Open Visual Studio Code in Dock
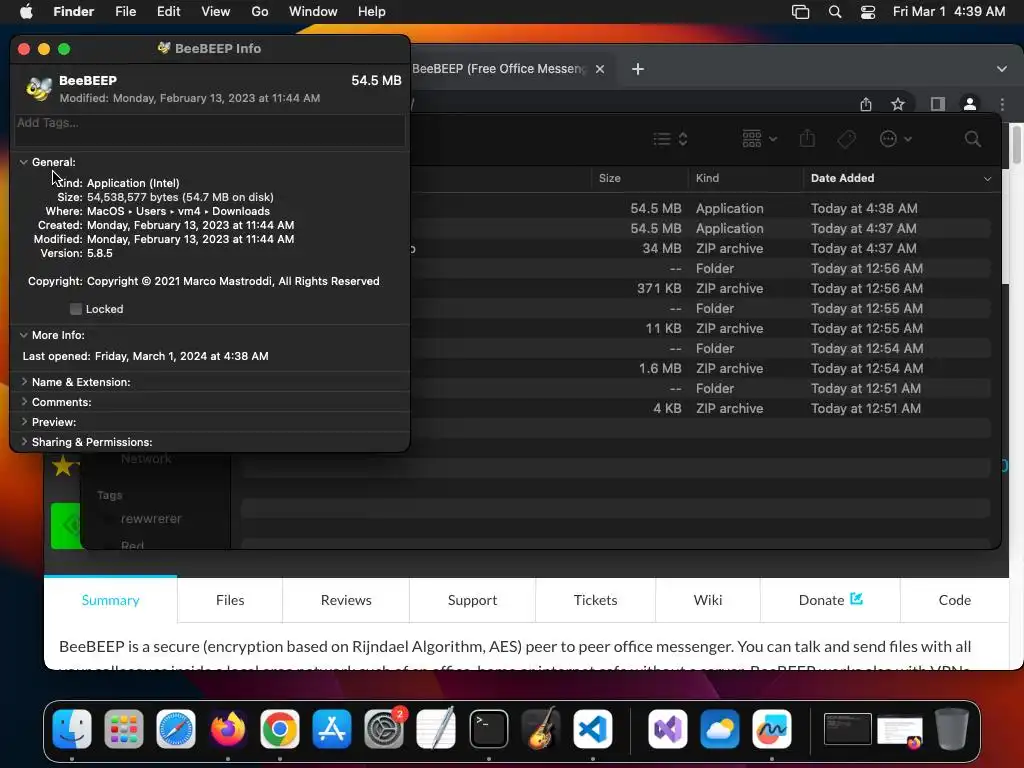This screenshot has height=768, width=1024. pyautogui.click(x=593, y=729)
